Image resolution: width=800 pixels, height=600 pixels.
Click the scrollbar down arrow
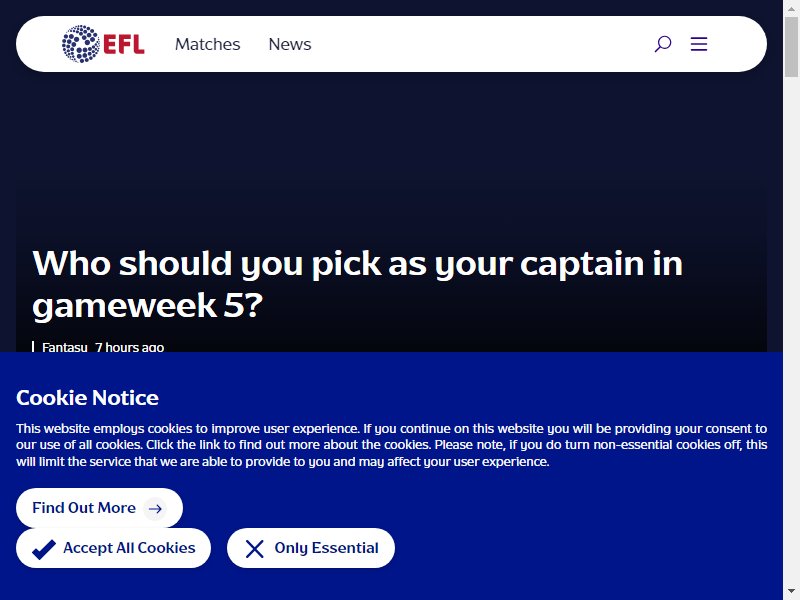point(791,592)
